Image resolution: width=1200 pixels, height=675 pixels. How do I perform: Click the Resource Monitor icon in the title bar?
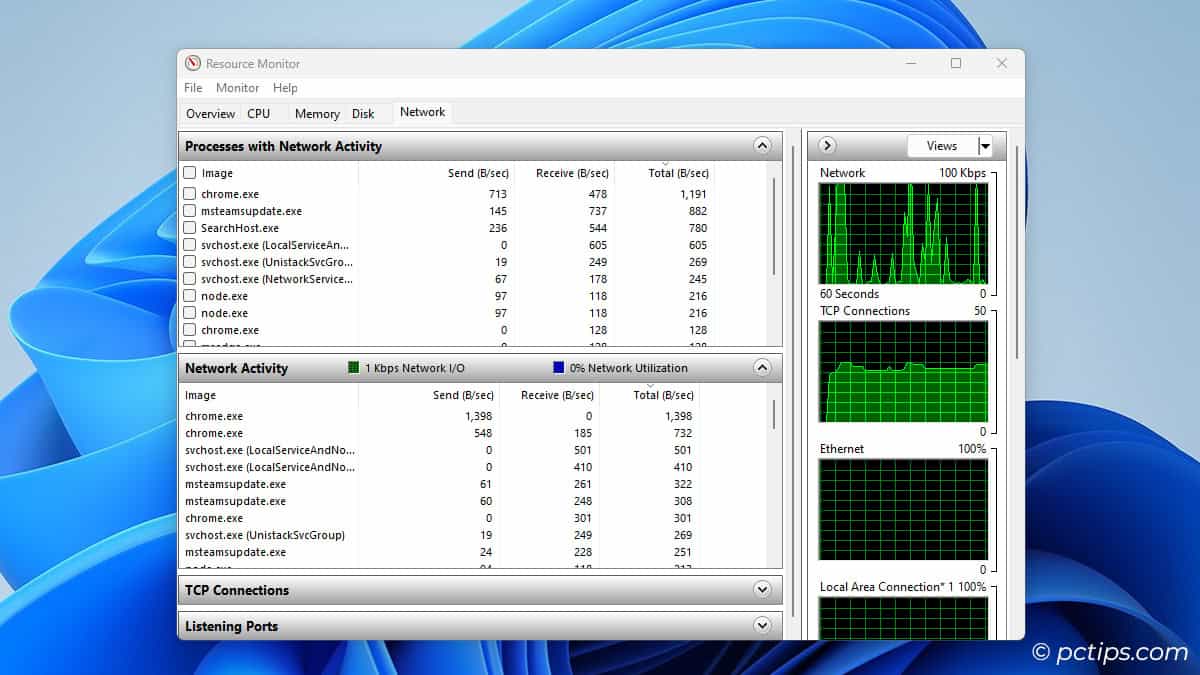[x=191, y=62]
